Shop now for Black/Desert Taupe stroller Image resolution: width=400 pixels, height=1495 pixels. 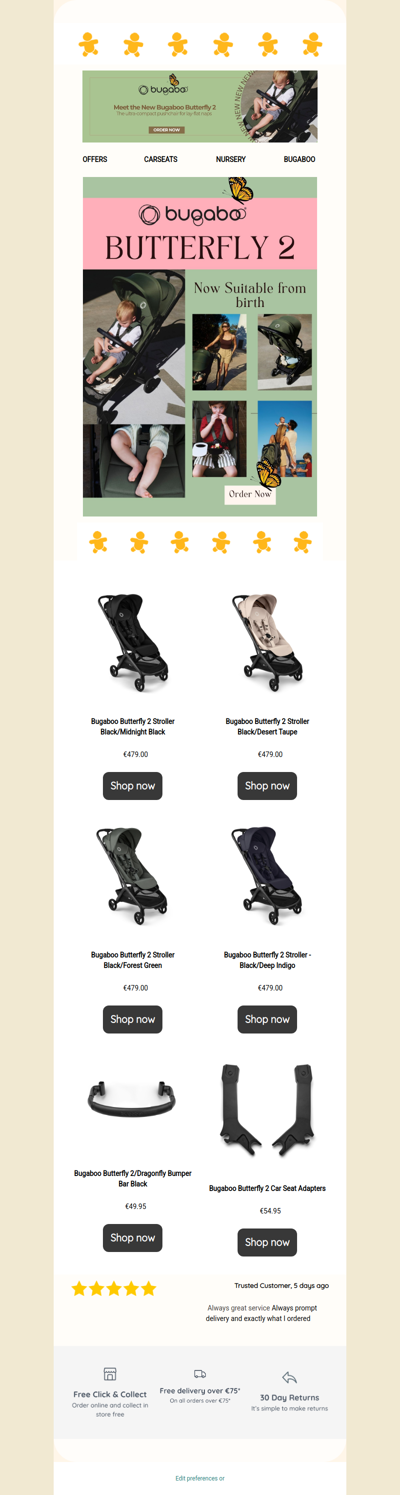pos(267,786)
